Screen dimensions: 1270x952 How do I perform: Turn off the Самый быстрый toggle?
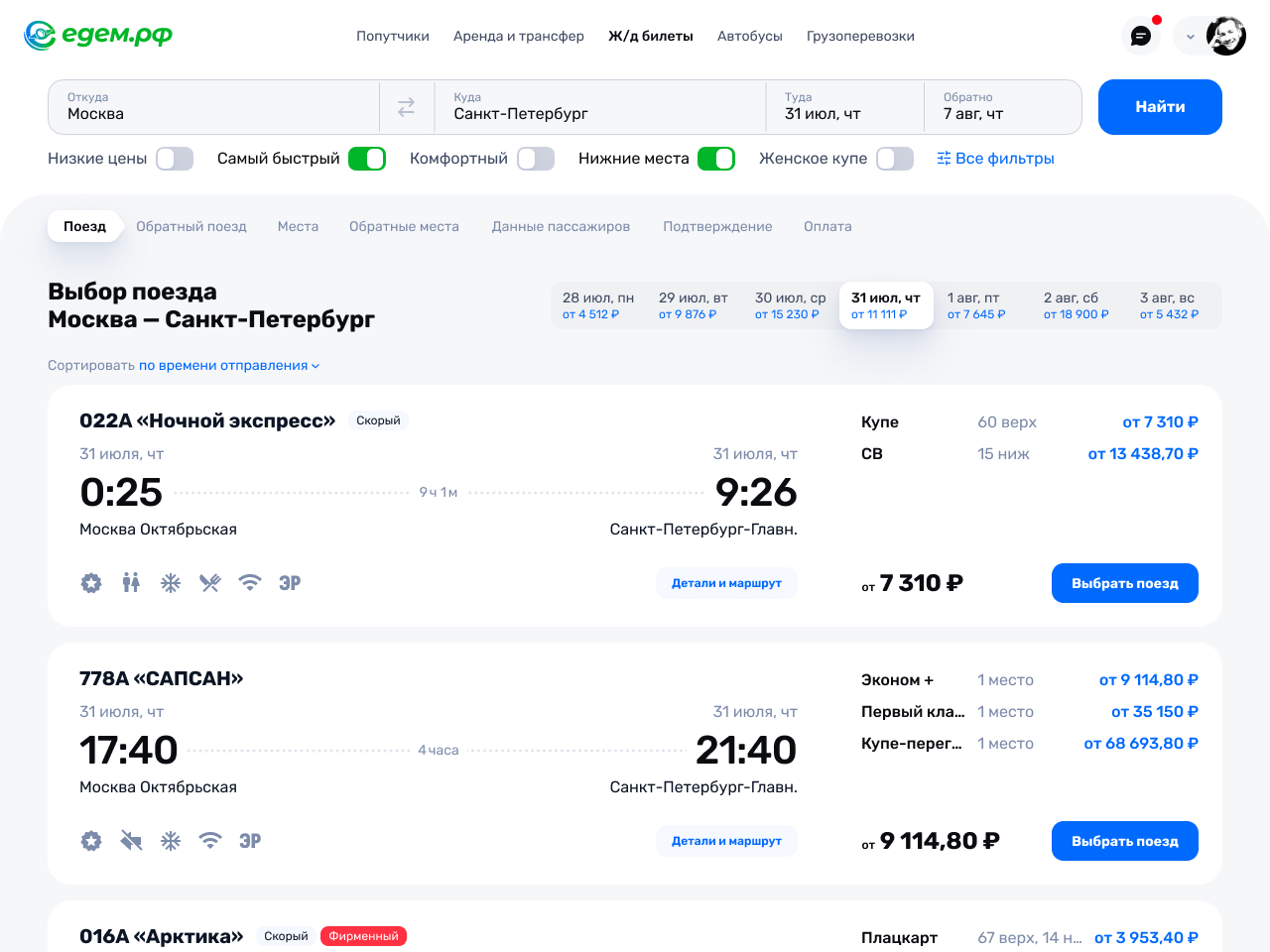[367, 159]
